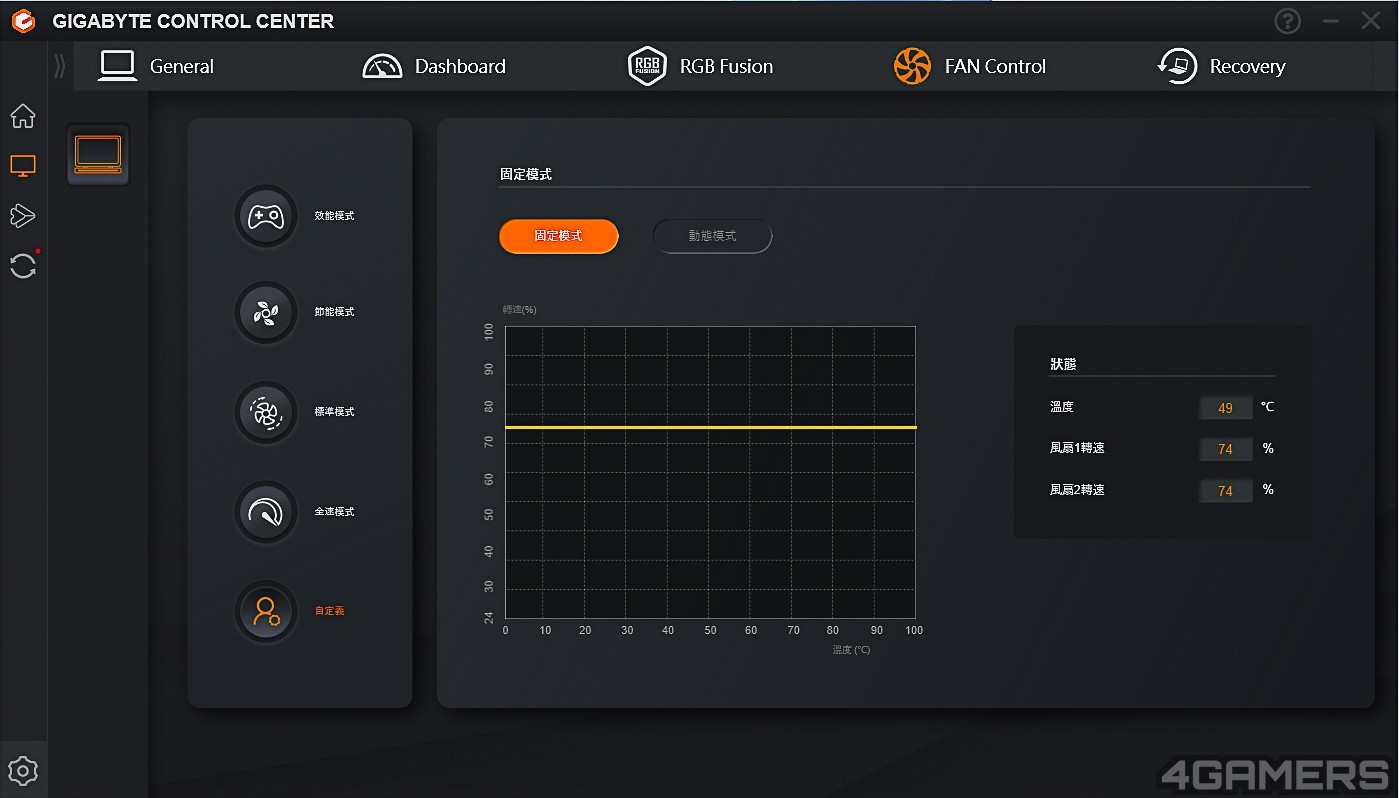The width and height of the screenshot is (1399, 798).
Task: Select the 全速模式 speedometer icon
Action: [x=265, y=512]
